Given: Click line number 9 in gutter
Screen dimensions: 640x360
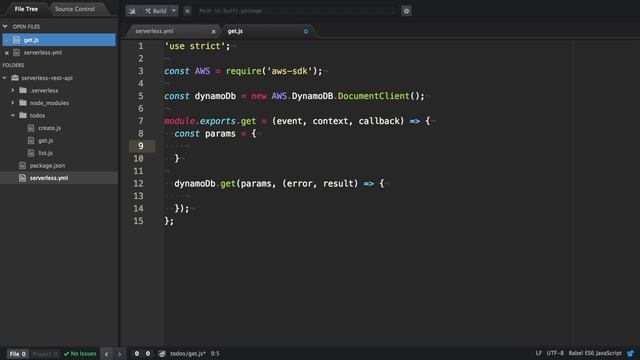Looking at the screenshot, I should tap(141, 146).
